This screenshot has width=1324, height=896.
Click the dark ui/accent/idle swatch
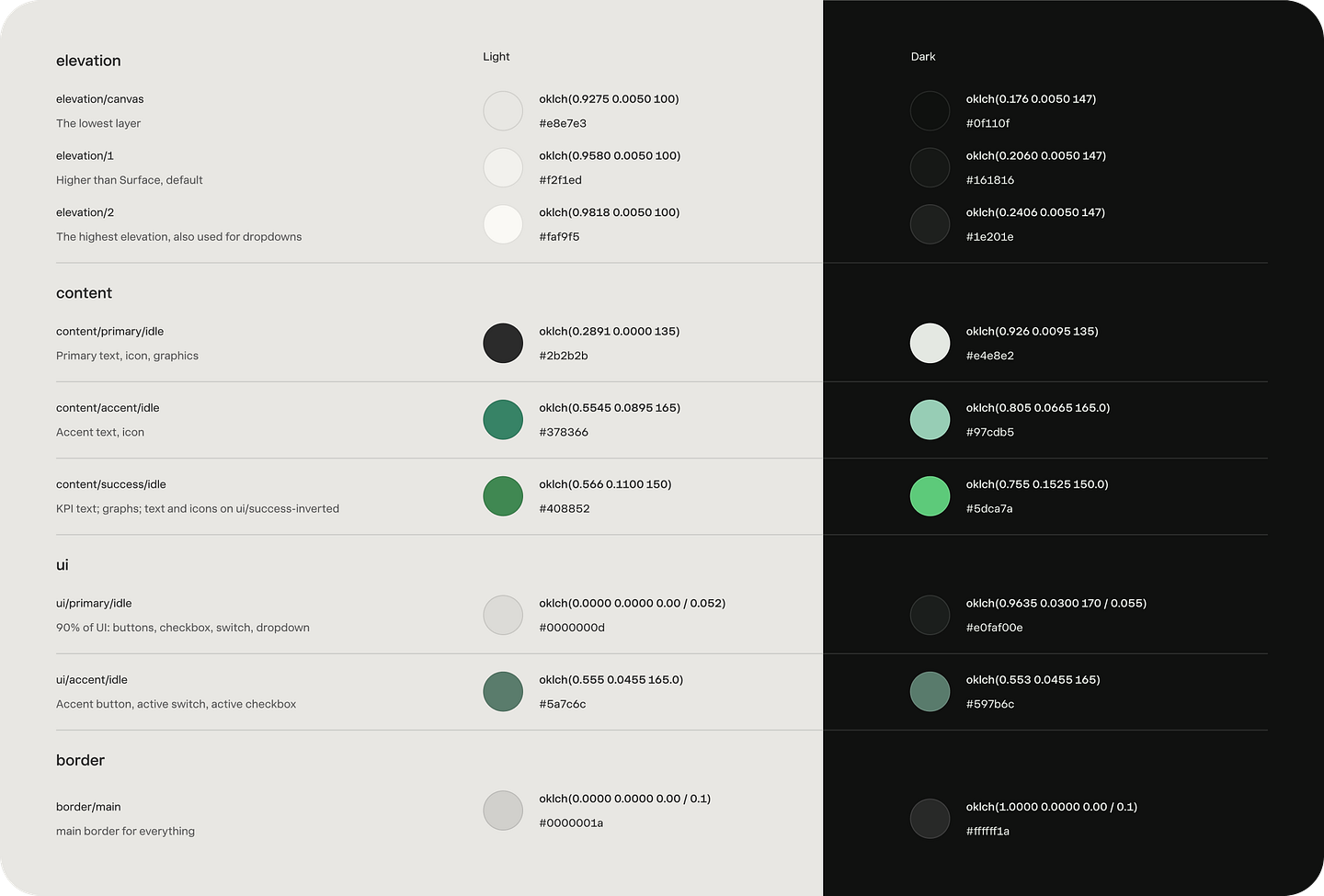(930, 692)
